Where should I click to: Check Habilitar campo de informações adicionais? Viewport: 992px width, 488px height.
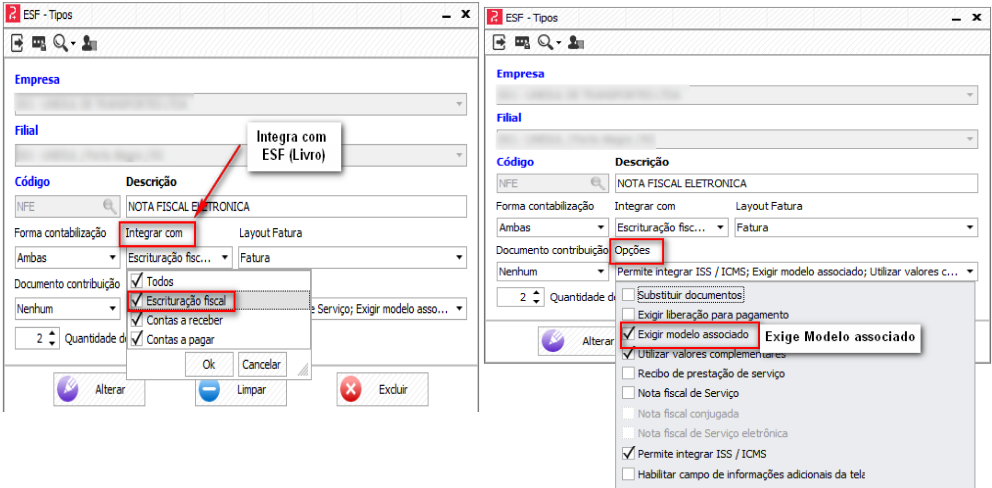point(628,473)
